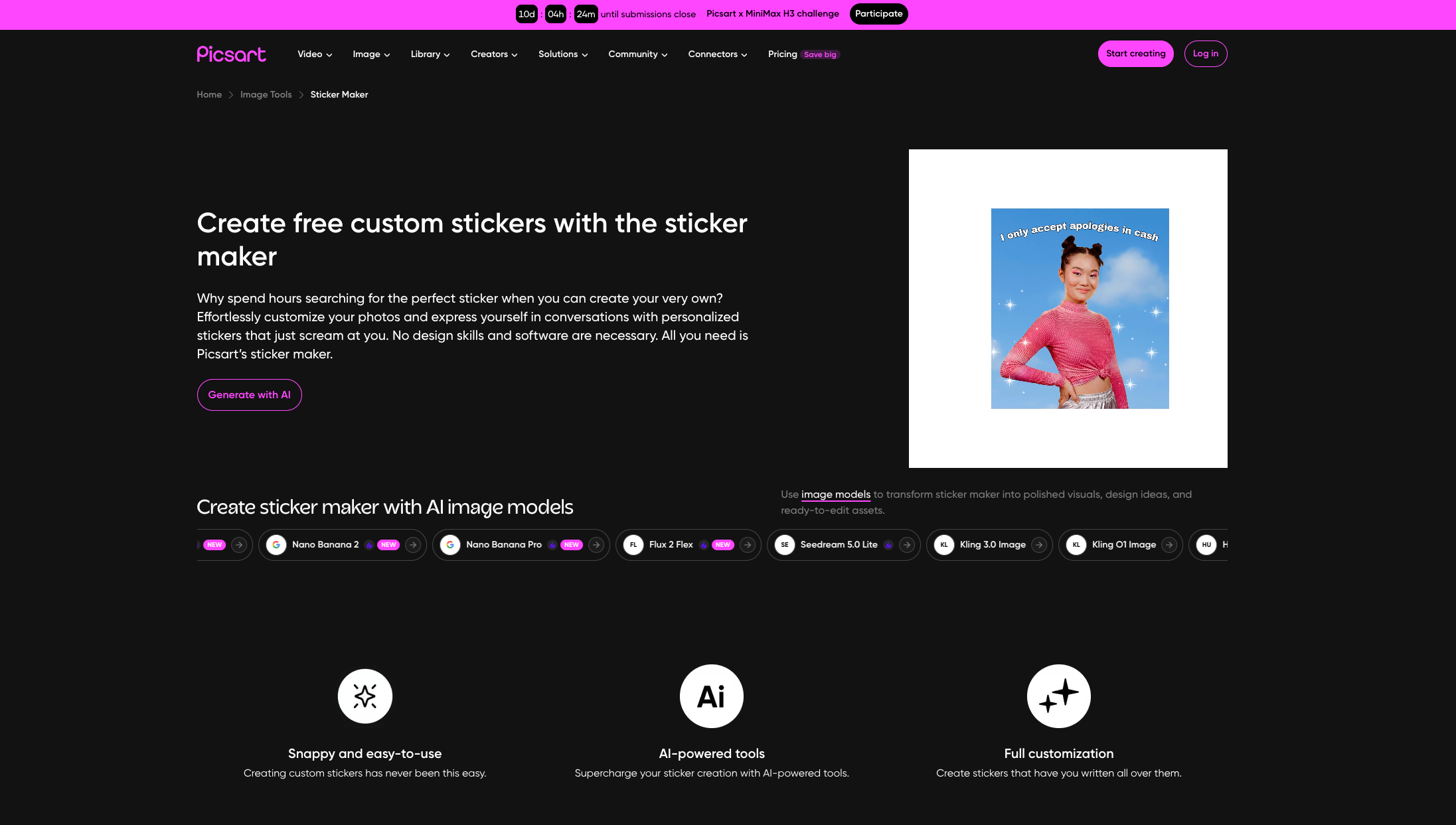Click the flame icon on Seedream 5.0 Lite
1456x825 pixels.
[x=888, y=545]
